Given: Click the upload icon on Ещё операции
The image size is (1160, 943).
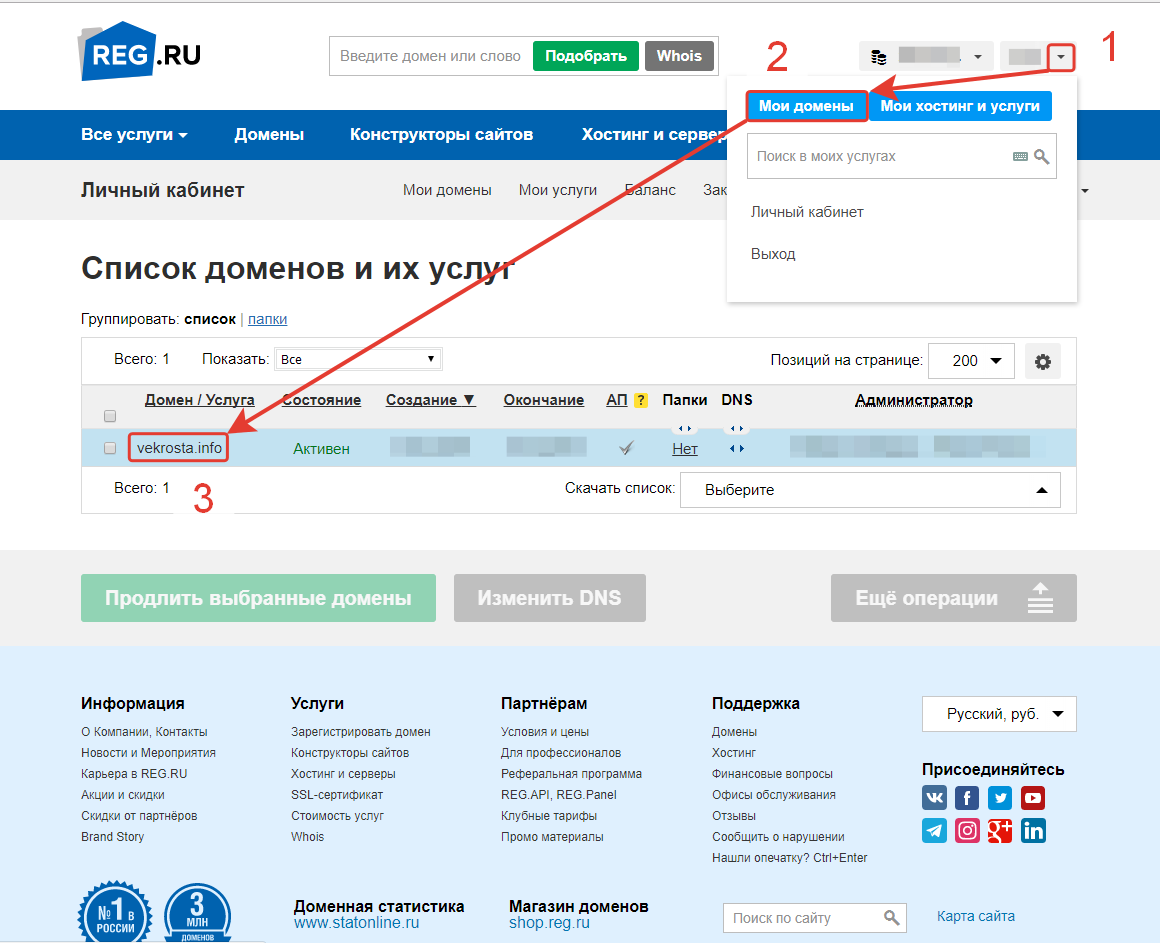Looking at the screenshot, I should tap(1040, 598).
